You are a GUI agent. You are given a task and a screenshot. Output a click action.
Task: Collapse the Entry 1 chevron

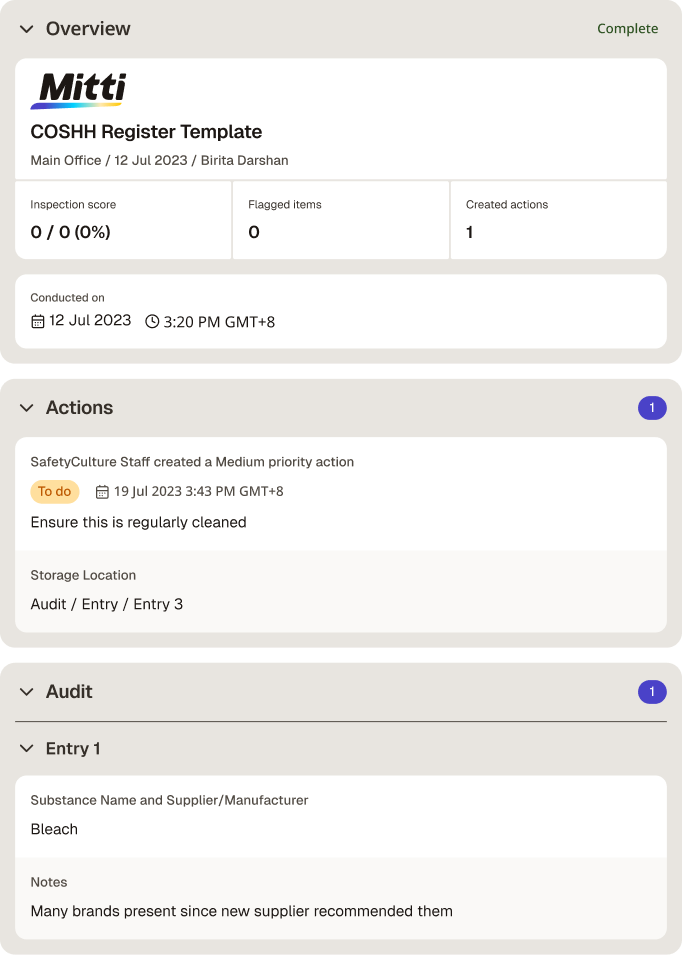26,748
